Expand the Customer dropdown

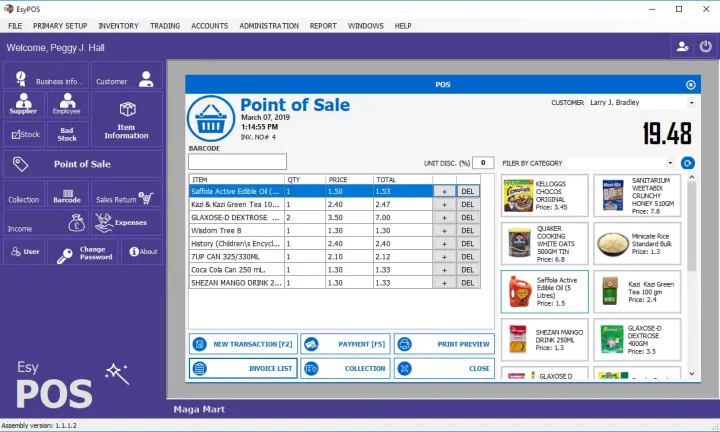tap(691, 102)
